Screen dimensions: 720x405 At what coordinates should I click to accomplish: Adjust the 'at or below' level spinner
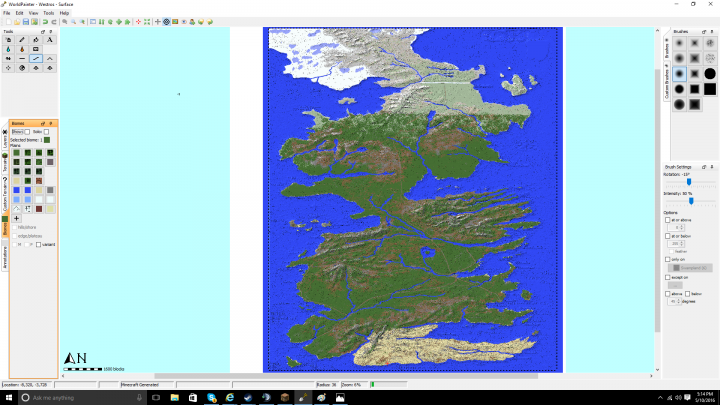[675, 243]
